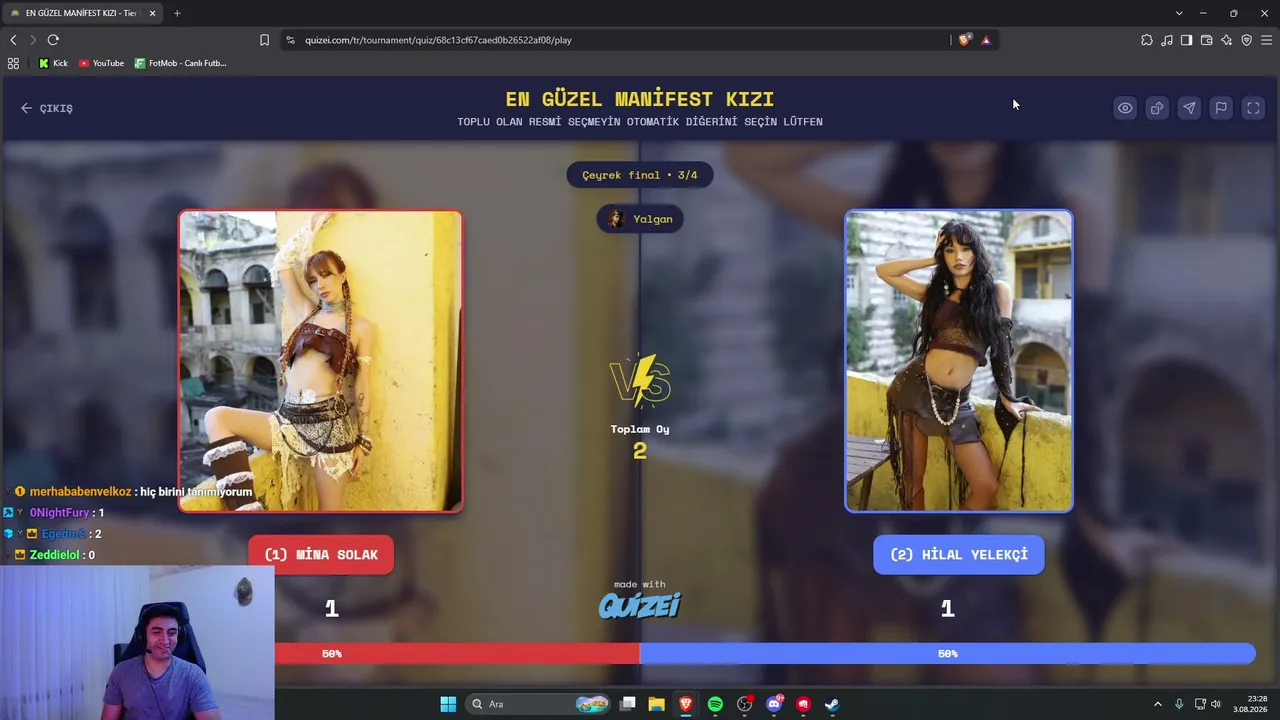
Task: View site information icon in address bar
Action: (x=291, y=40)
